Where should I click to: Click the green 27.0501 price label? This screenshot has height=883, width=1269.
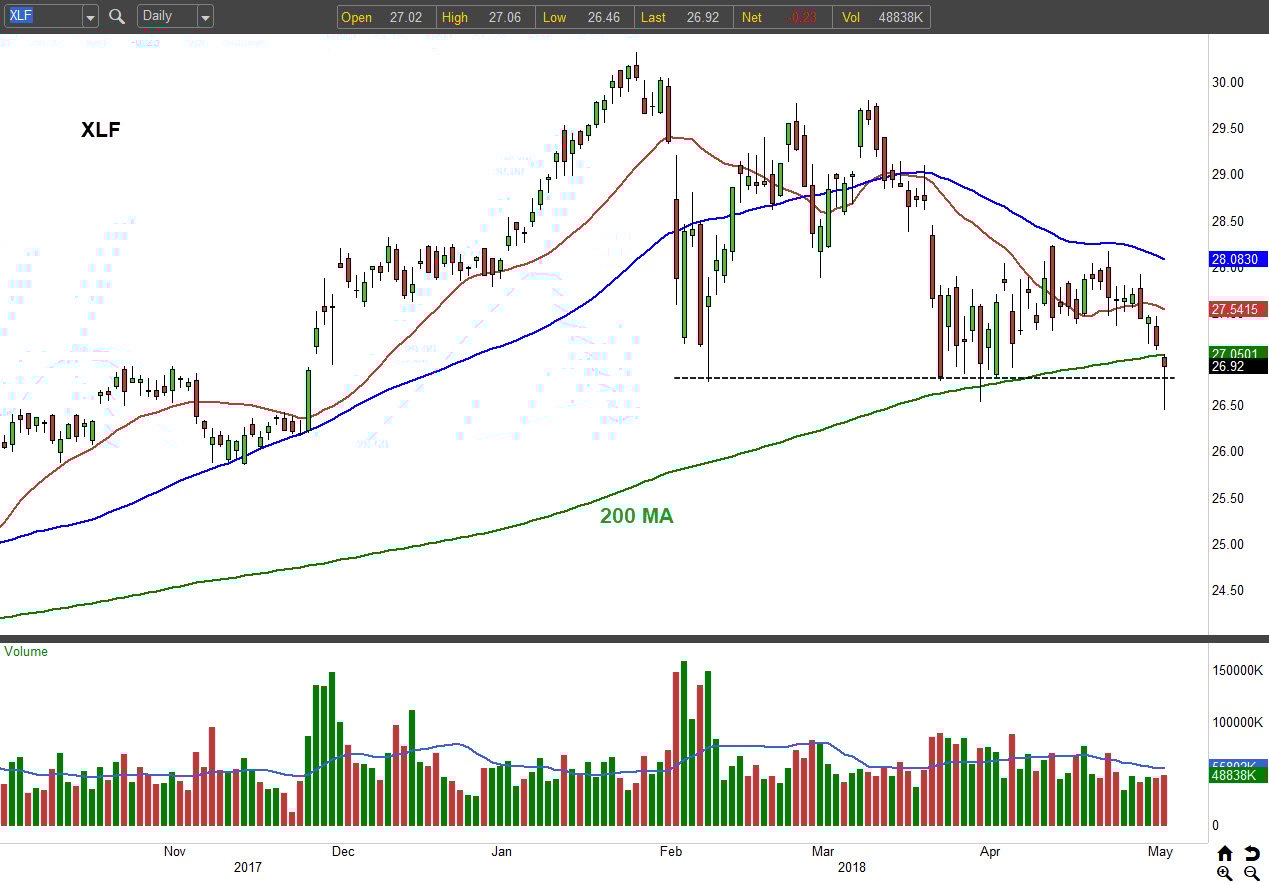coord(1238,353)
